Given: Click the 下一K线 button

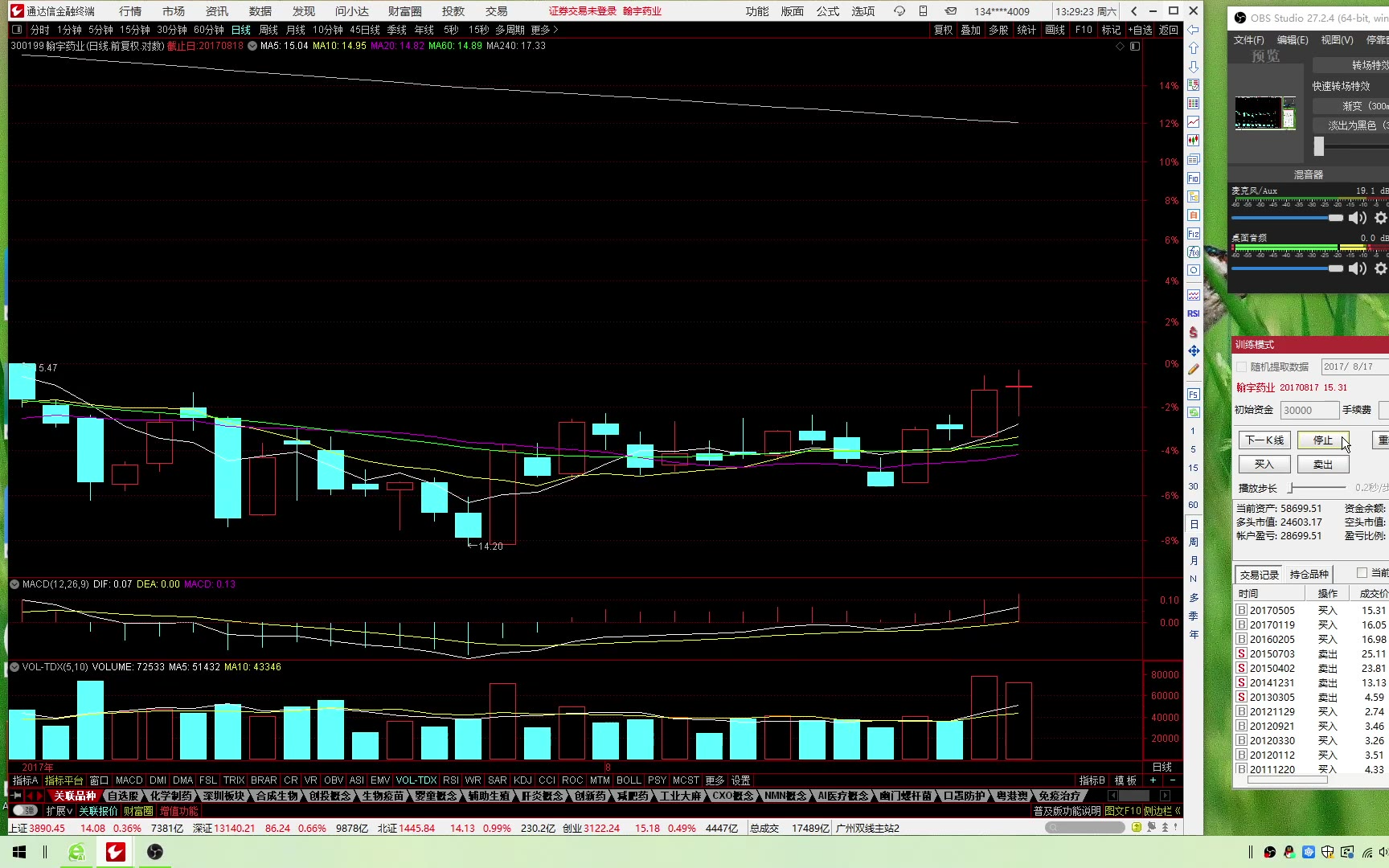Looking at the screenshot, I should [1264, 440].
